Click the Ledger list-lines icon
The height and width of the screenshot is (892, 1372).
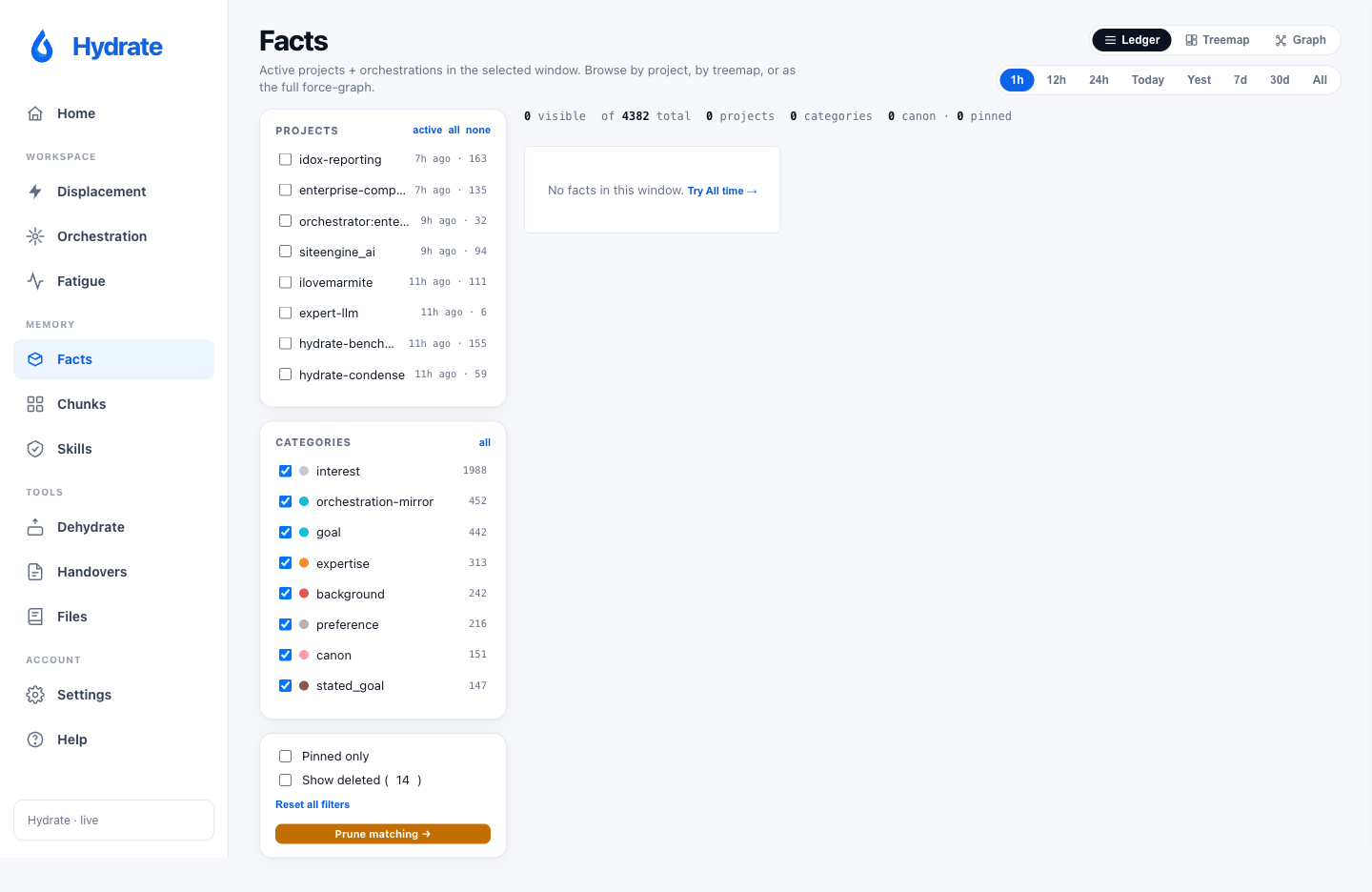coord(1110,40)
